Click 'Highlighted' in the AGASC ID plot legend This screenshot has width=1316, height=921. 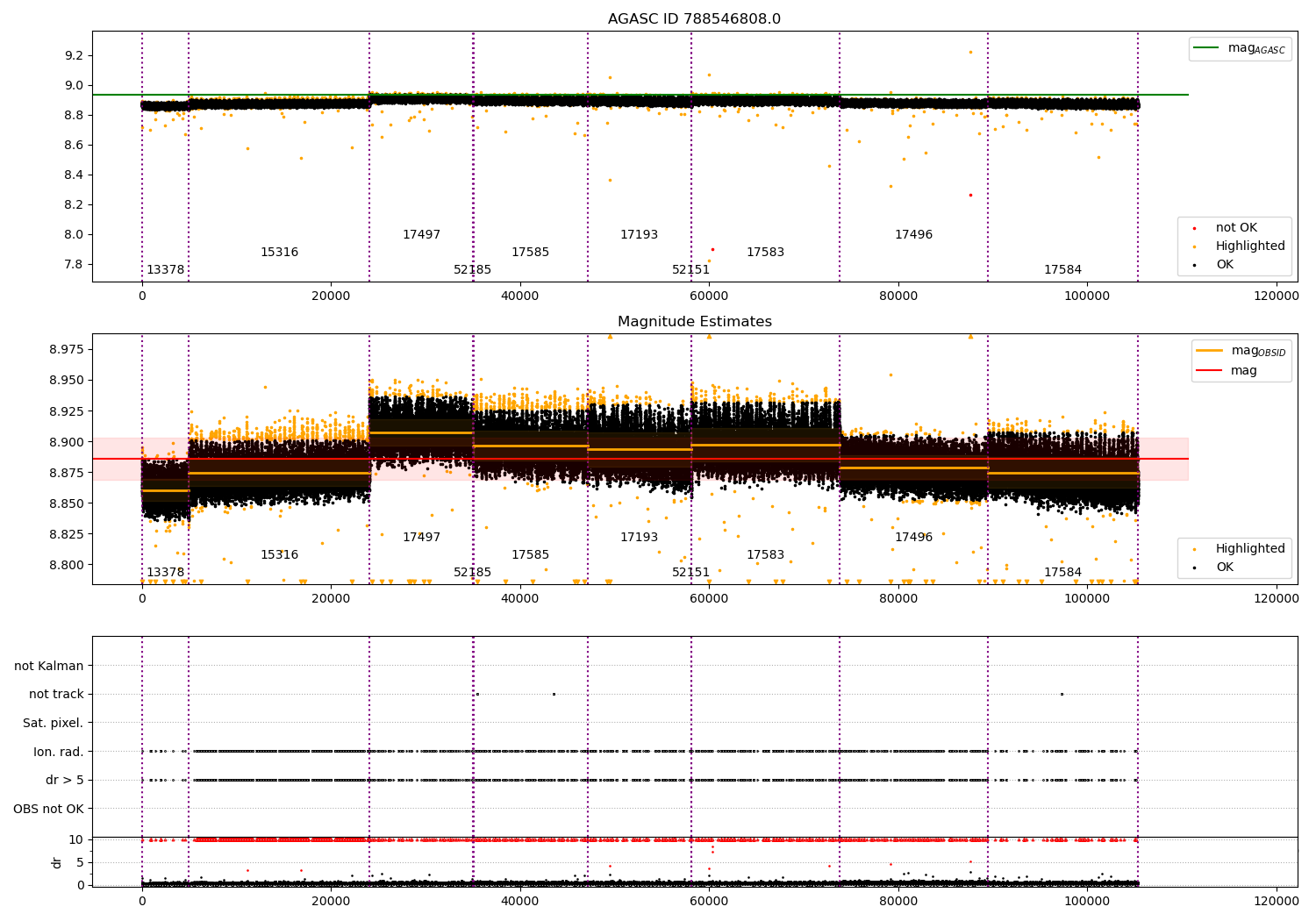point(1250,246)
